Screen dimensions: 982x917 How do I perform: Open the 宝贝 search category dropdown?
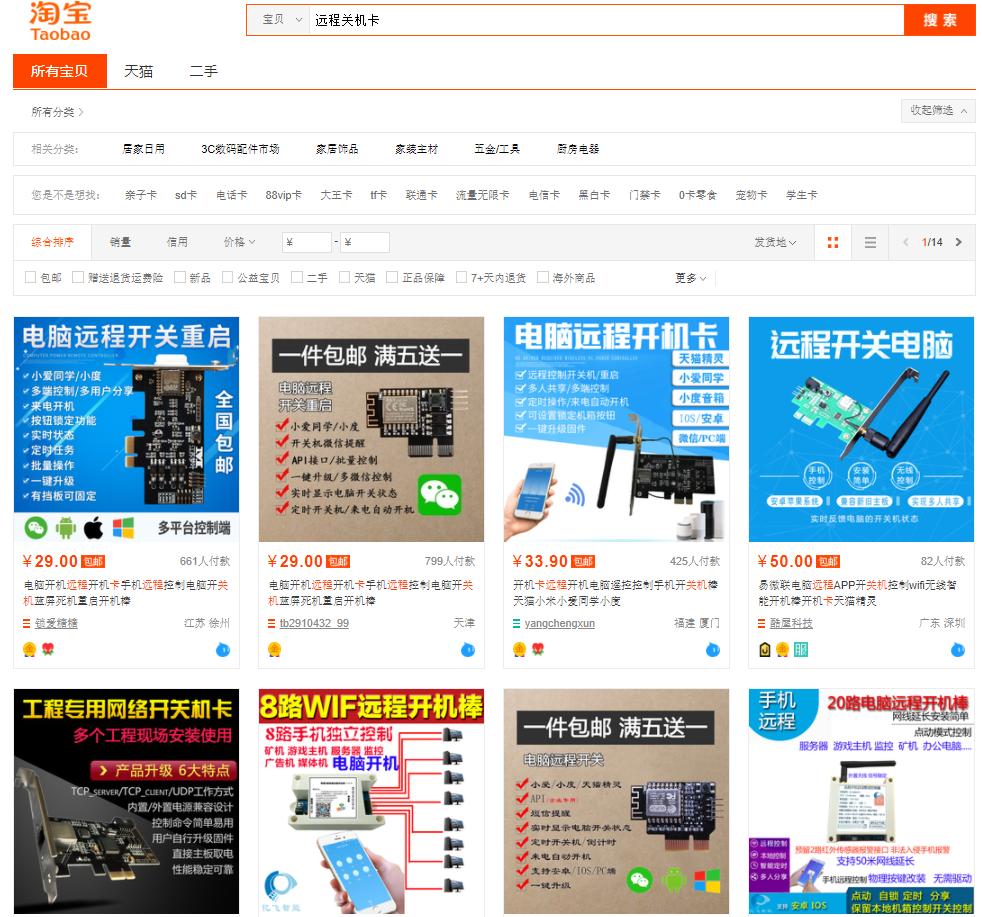point(280,19)
